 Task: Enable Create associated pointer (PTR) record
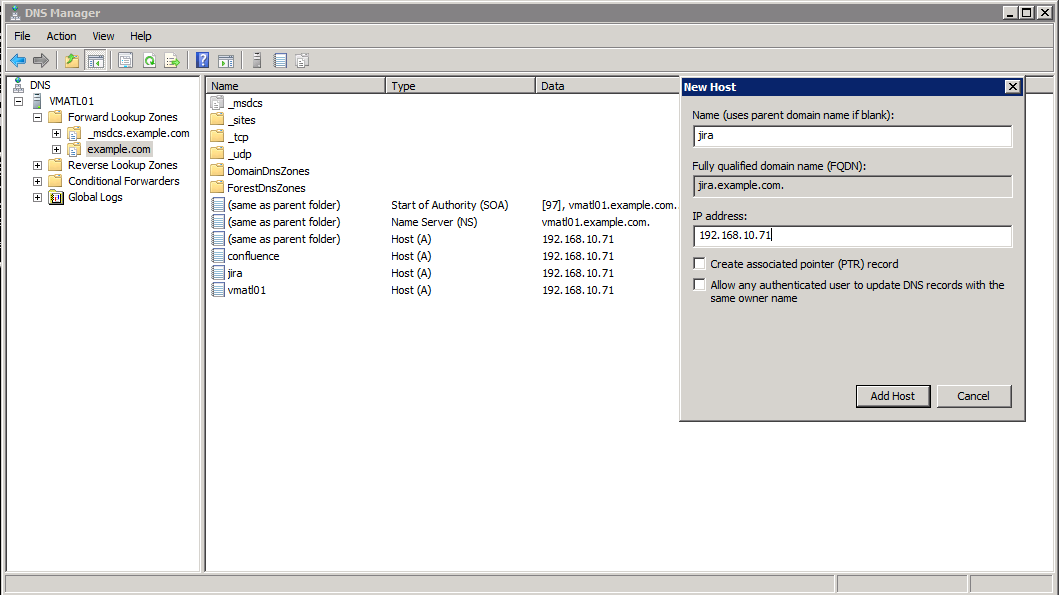pos(700,263)
